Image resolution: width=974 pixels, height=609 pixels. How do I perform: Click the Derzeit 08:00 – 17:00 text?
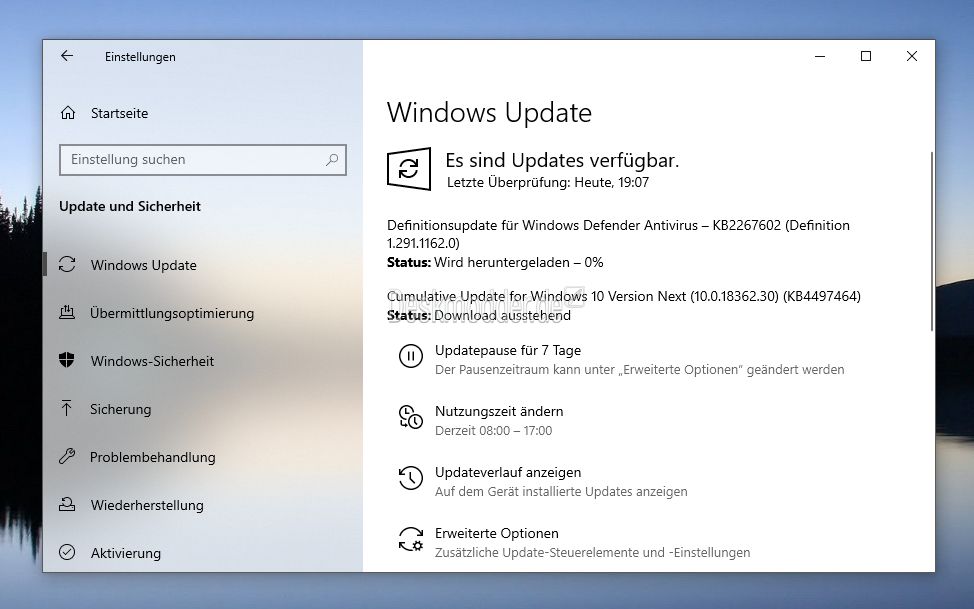(493, 431)
